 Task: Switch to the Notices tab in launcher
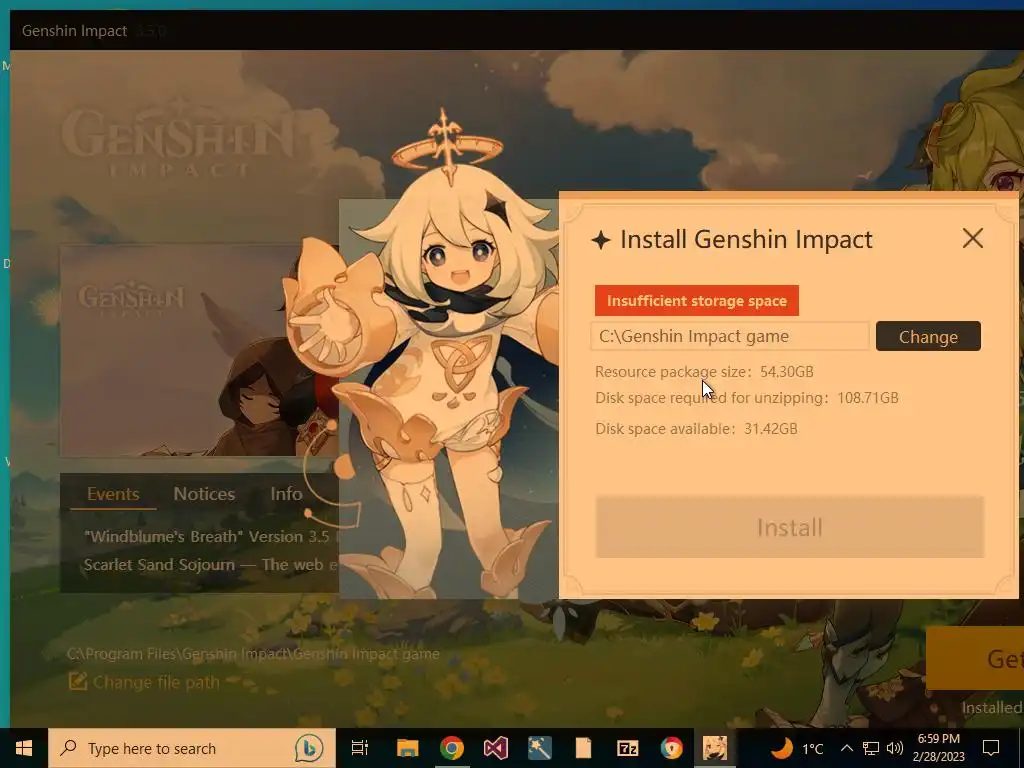(204, 494)
